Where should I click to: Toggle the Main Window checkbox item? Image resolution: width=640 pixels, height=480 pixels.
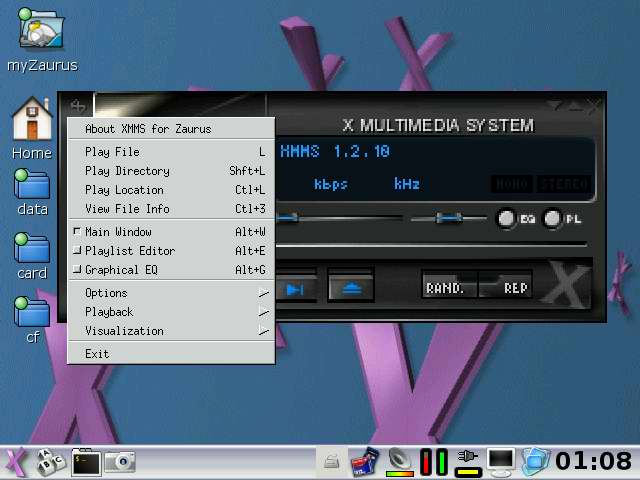click(x=118, y=232)
